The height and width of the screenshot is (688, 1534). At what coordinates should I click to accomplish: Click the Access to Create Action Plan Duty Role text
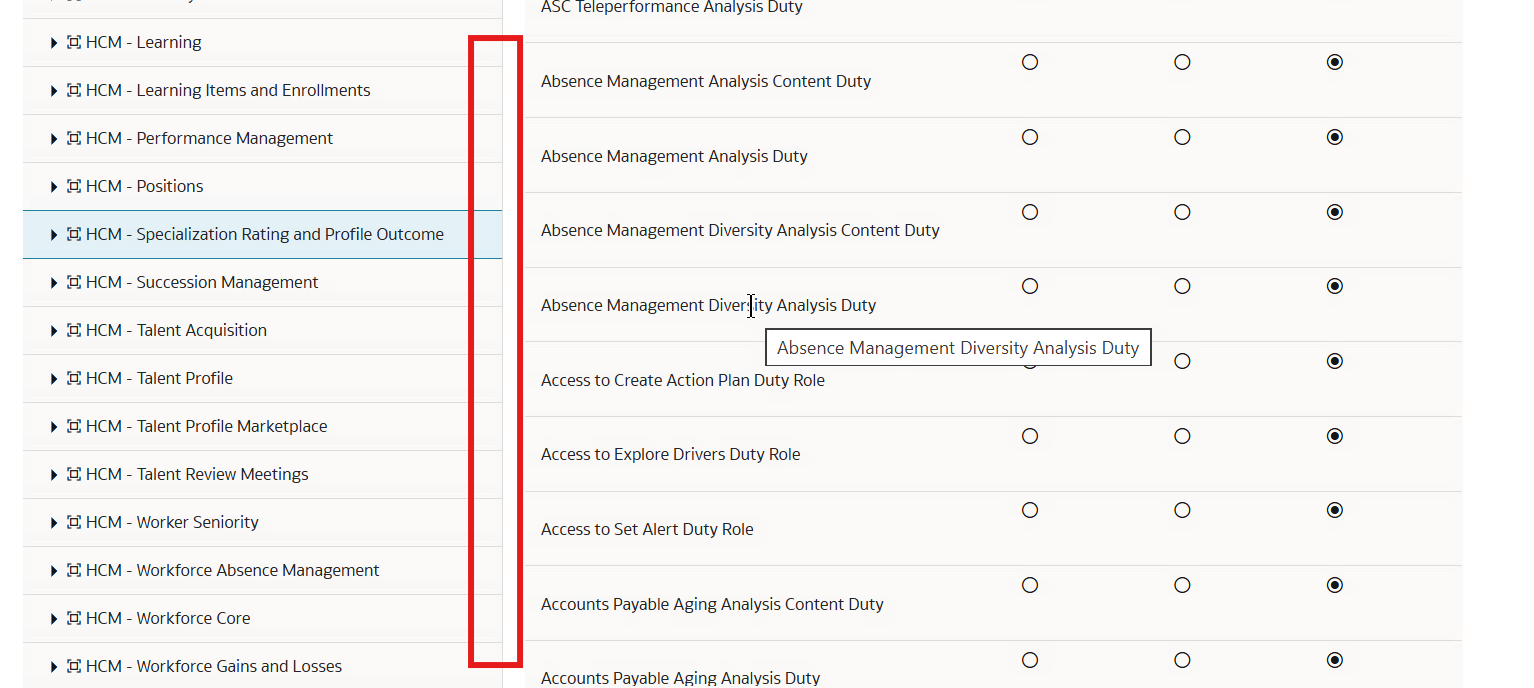[x=682, y=380]
